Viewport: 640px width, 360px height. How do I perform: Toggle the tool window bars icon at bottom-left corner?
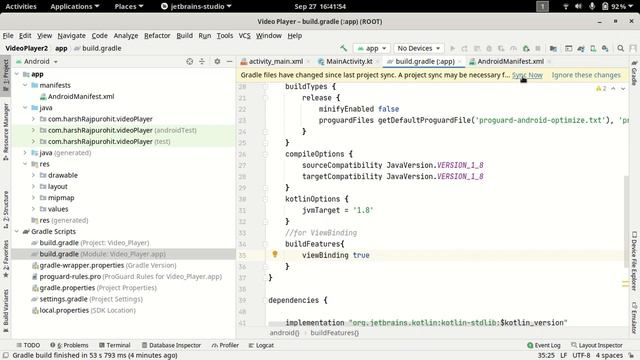pos(6,356)
